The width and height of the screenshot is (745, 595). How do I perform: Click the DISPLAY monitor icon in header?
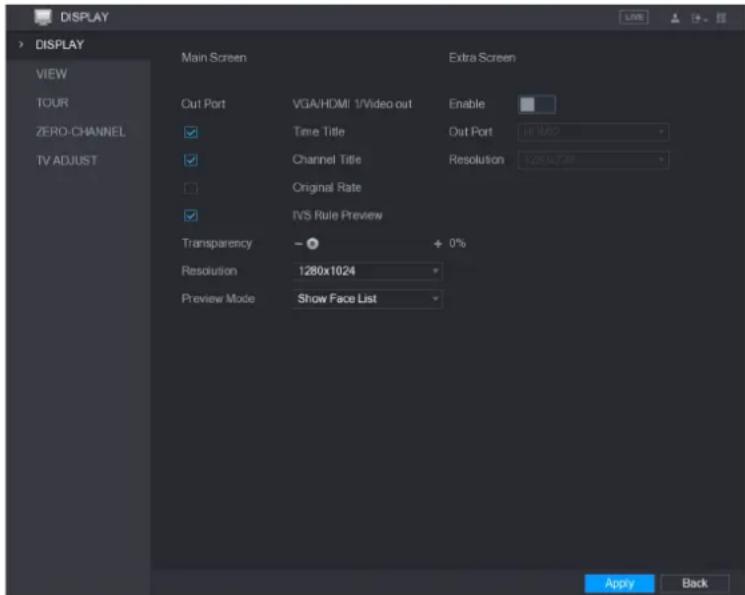[x=43, y=17]
